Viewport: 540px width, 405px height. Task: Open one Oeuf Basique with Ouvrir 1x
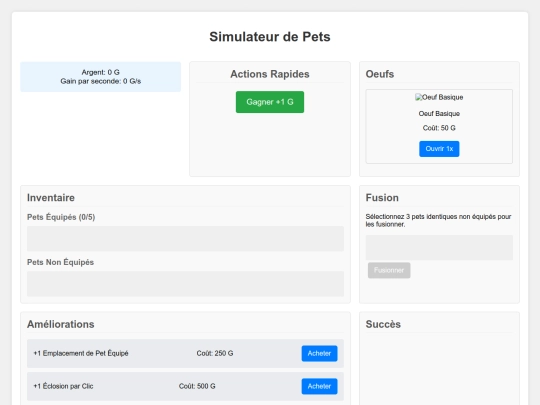439,149
